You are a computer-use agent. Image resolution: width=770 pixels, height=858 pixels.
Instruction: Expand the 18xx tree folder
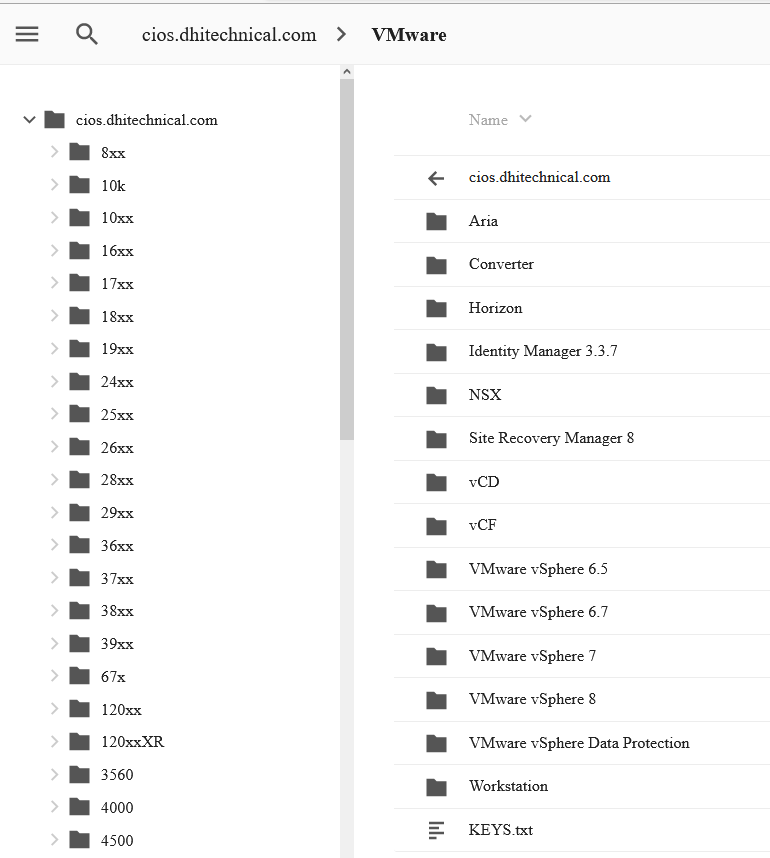tap(54, 316)
